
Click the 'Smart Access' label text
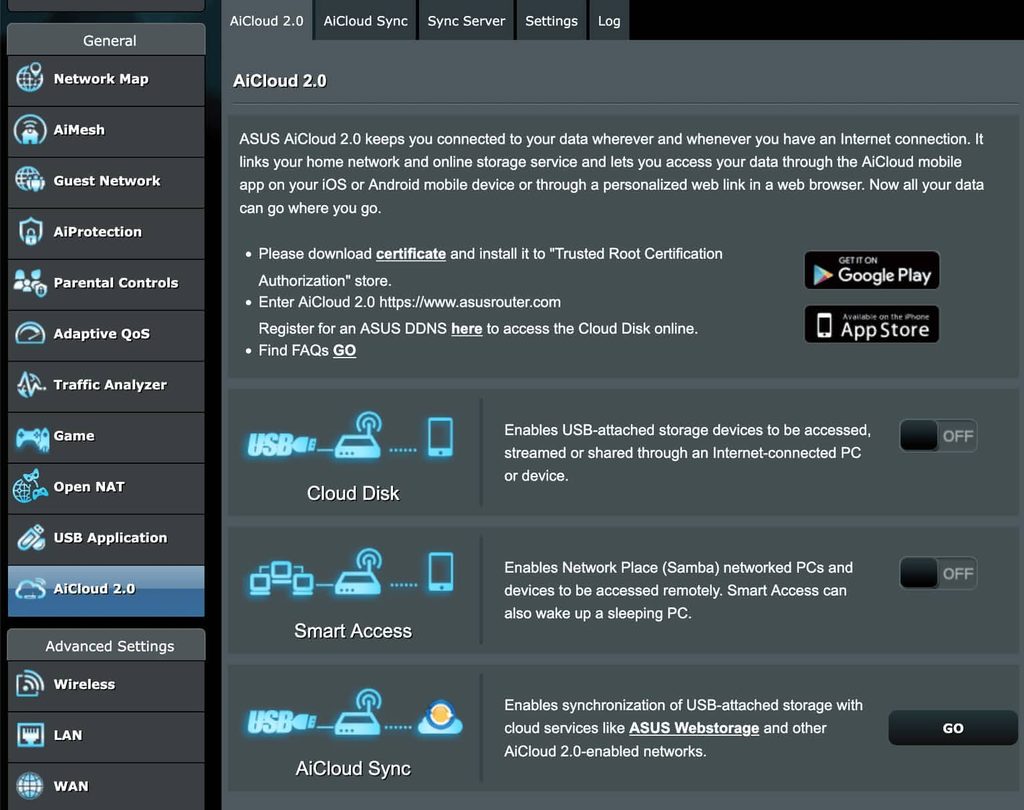point(353,630)
